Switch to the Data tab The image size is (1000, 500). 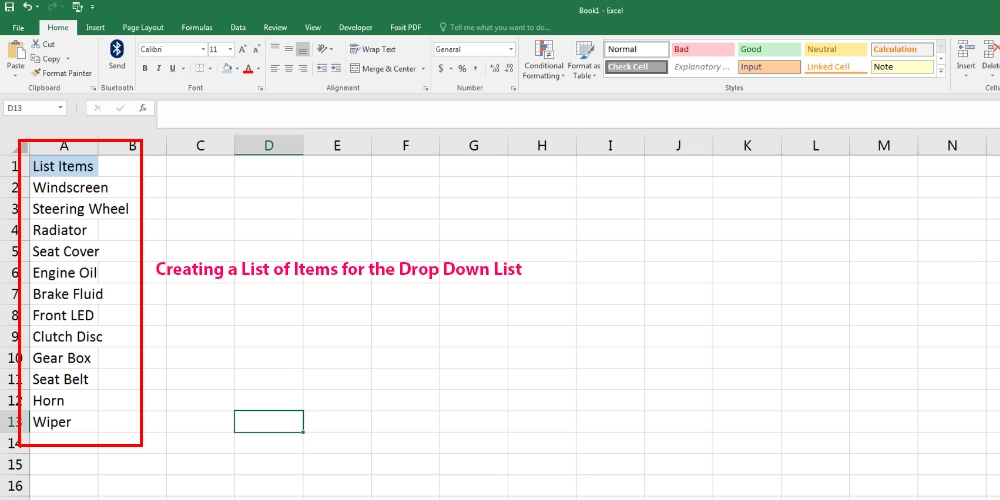pos(238,27)
